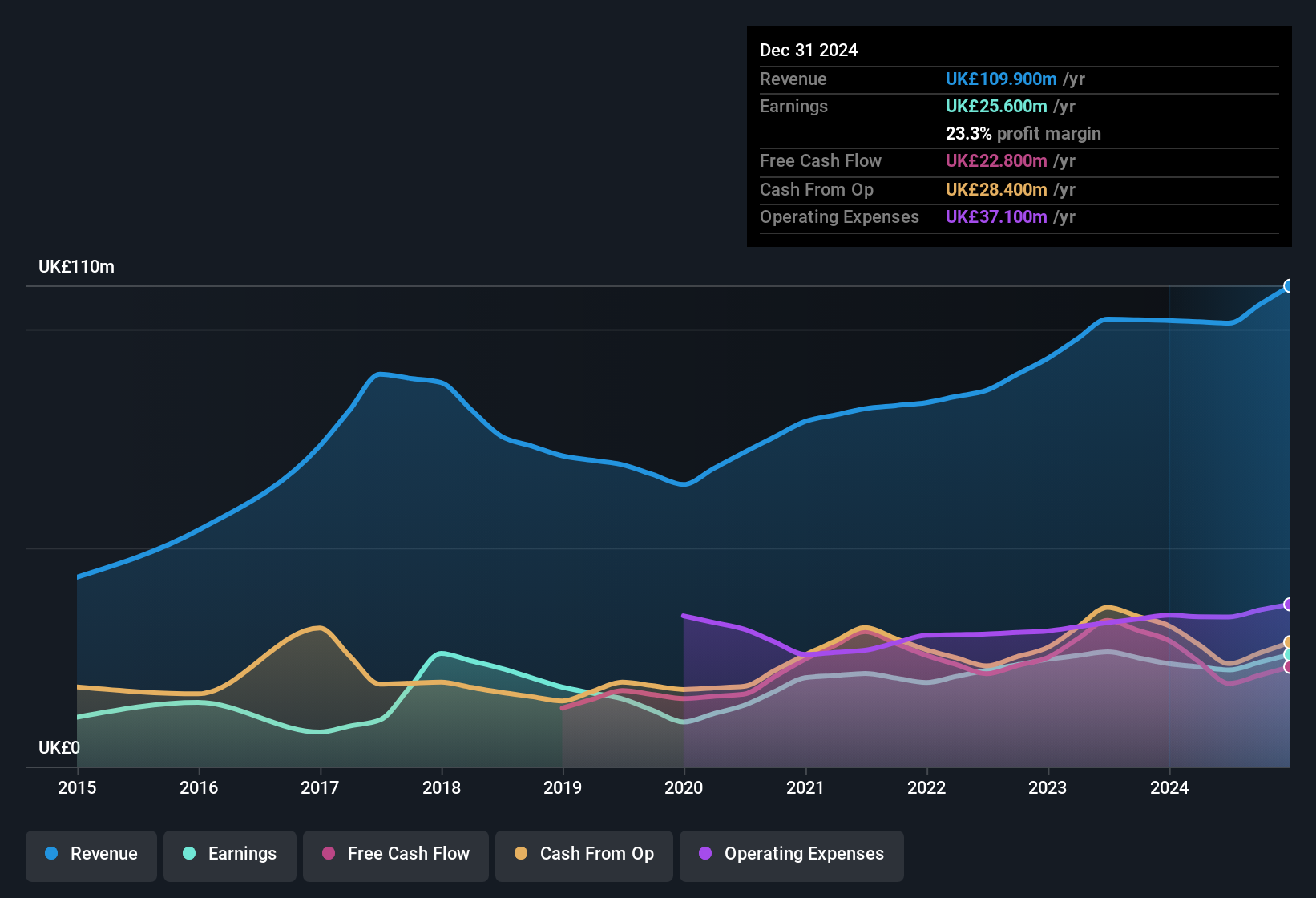Click the 2015 x-axis label
The image size is (1316, 898).
(x=77, y=788)
